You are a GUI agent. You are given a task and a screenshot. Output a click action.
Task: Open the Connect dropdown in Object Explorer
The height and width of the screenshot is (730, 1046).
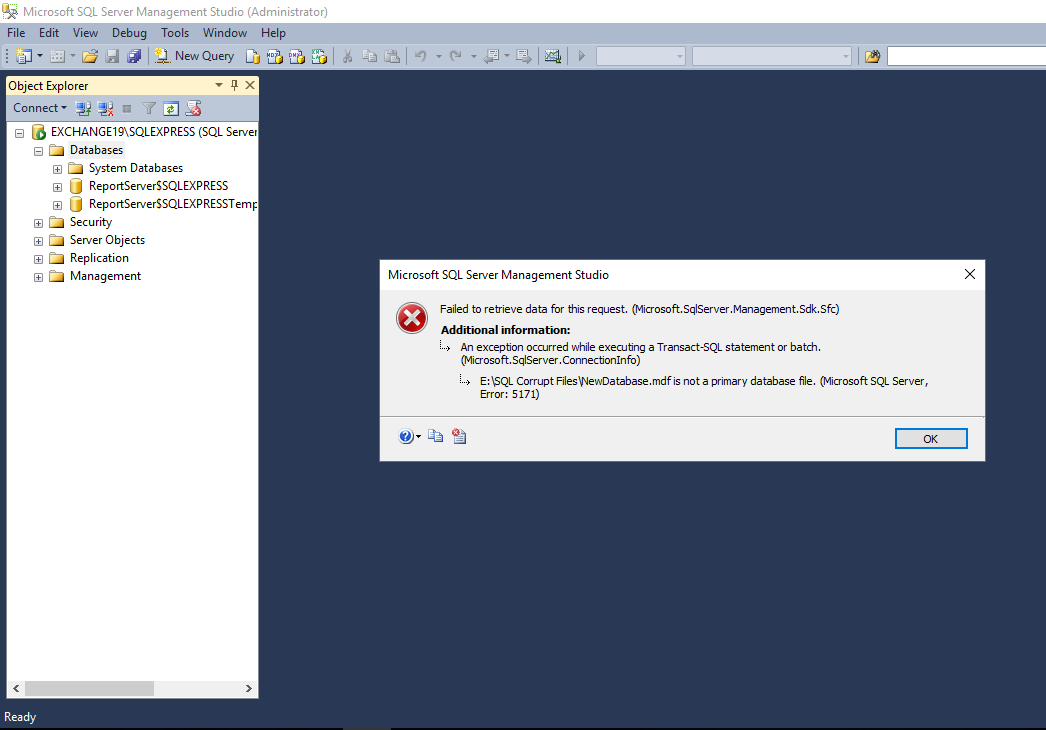(40, 108)
